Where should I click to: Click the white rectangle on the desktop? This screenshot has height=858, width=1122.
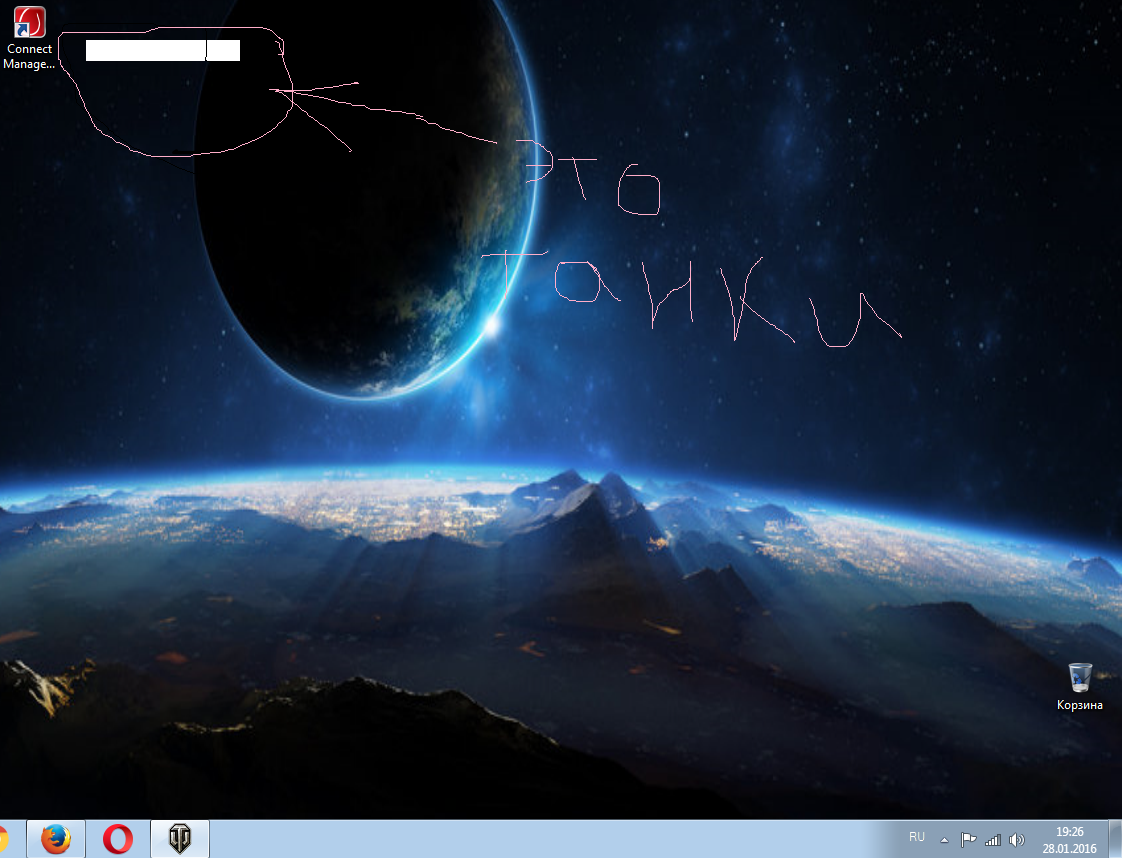[162, 51]
